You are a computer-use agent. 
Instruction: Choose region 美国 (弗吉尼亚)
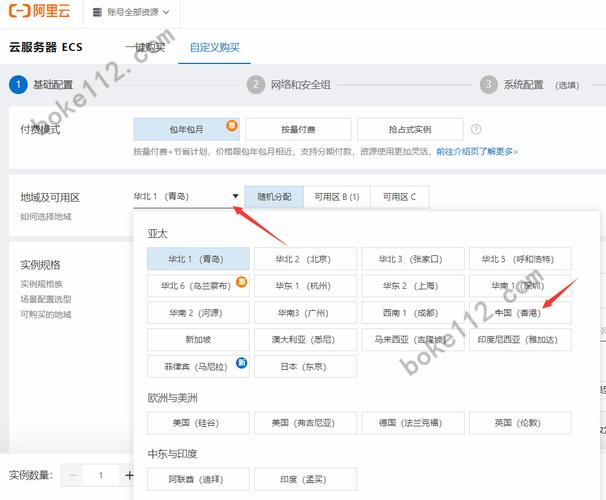[305, 423]
